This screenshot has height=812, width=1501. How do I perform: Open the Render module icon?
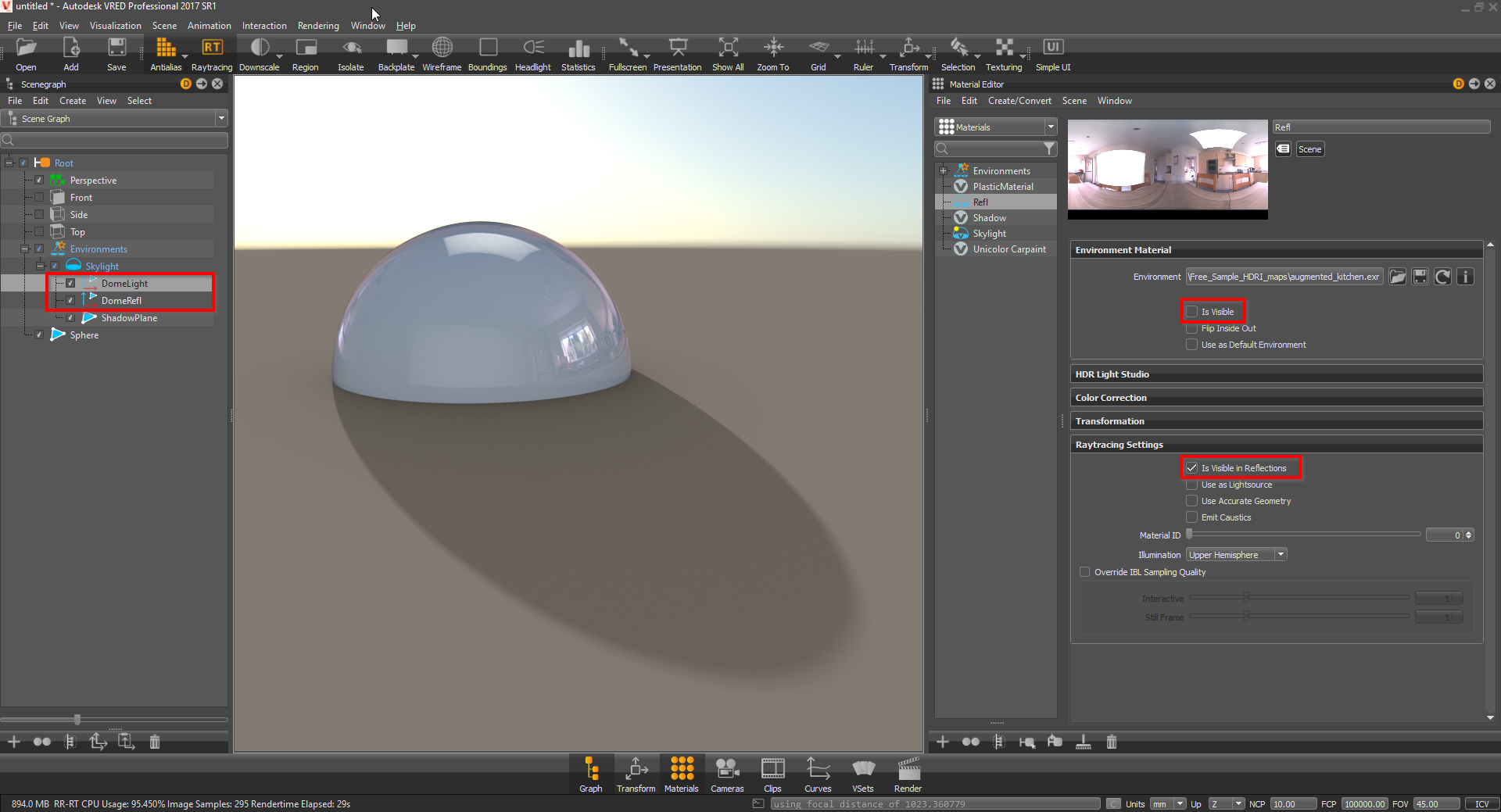pos(908,774)
